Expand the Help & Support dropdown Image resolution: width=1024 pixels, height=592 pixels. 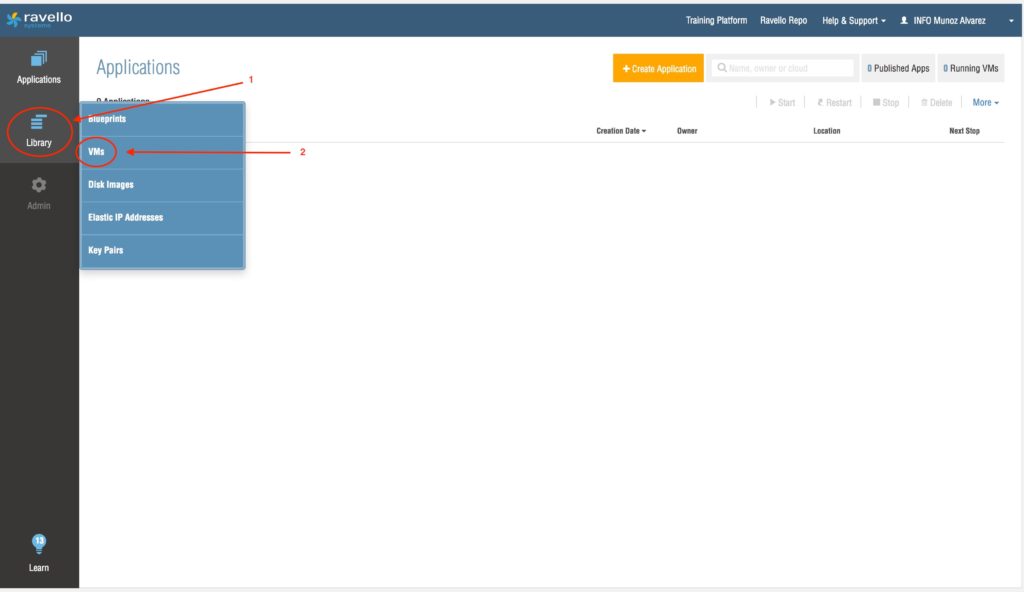853,20
